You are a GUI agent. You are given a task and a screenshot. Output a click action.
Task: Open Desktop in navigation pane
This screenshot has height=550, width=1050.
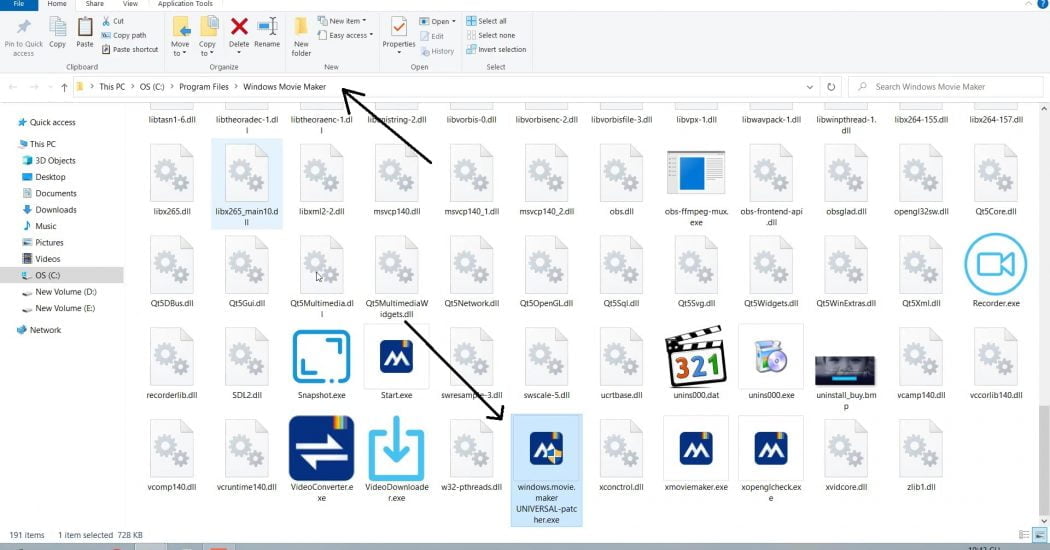pos(50,177)
